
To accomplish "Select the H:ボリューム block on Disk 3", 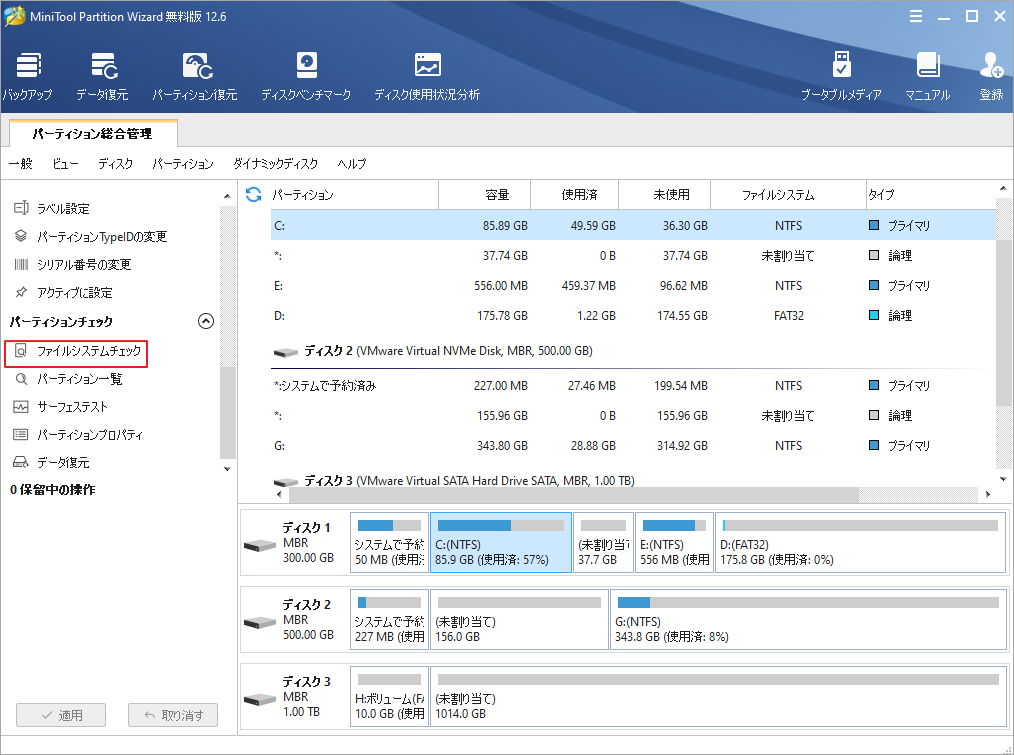I will [389, 697].
